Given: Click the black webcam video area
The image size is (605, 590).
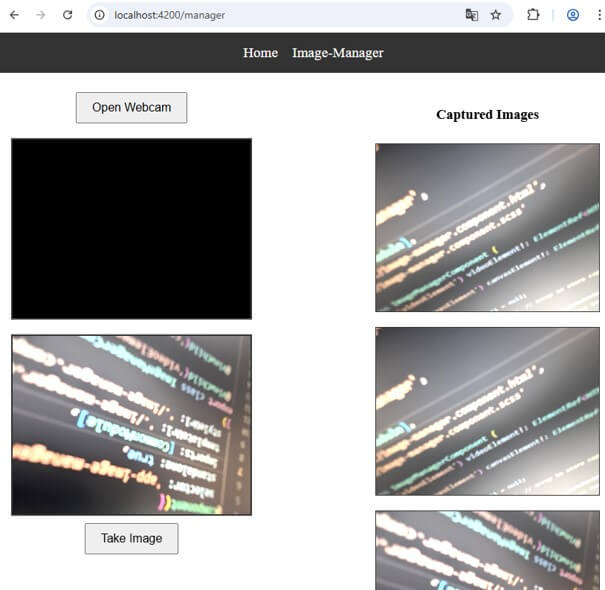Looking at the screenshot, I should tap(132, 229).
